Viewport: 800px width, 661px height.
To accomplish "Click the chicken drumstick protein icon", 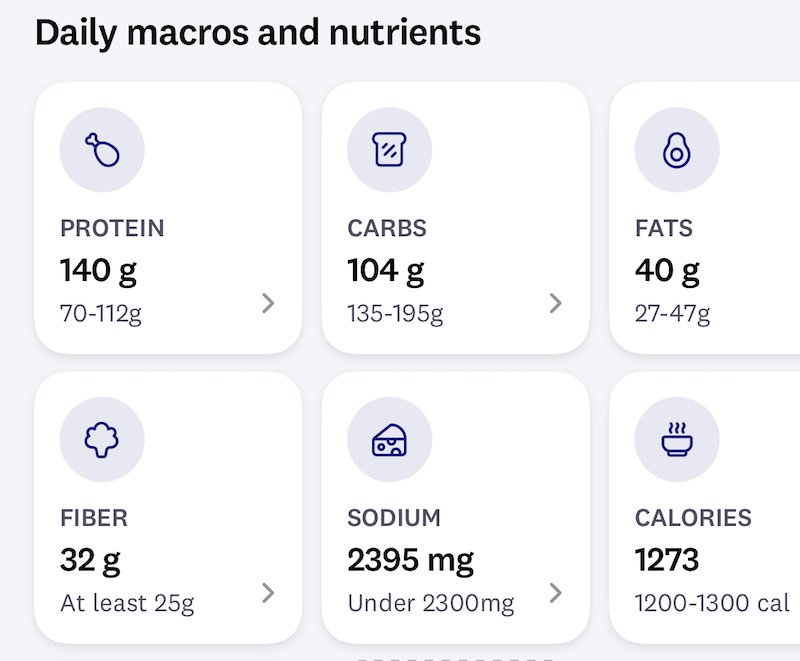I will coord(102,150).
